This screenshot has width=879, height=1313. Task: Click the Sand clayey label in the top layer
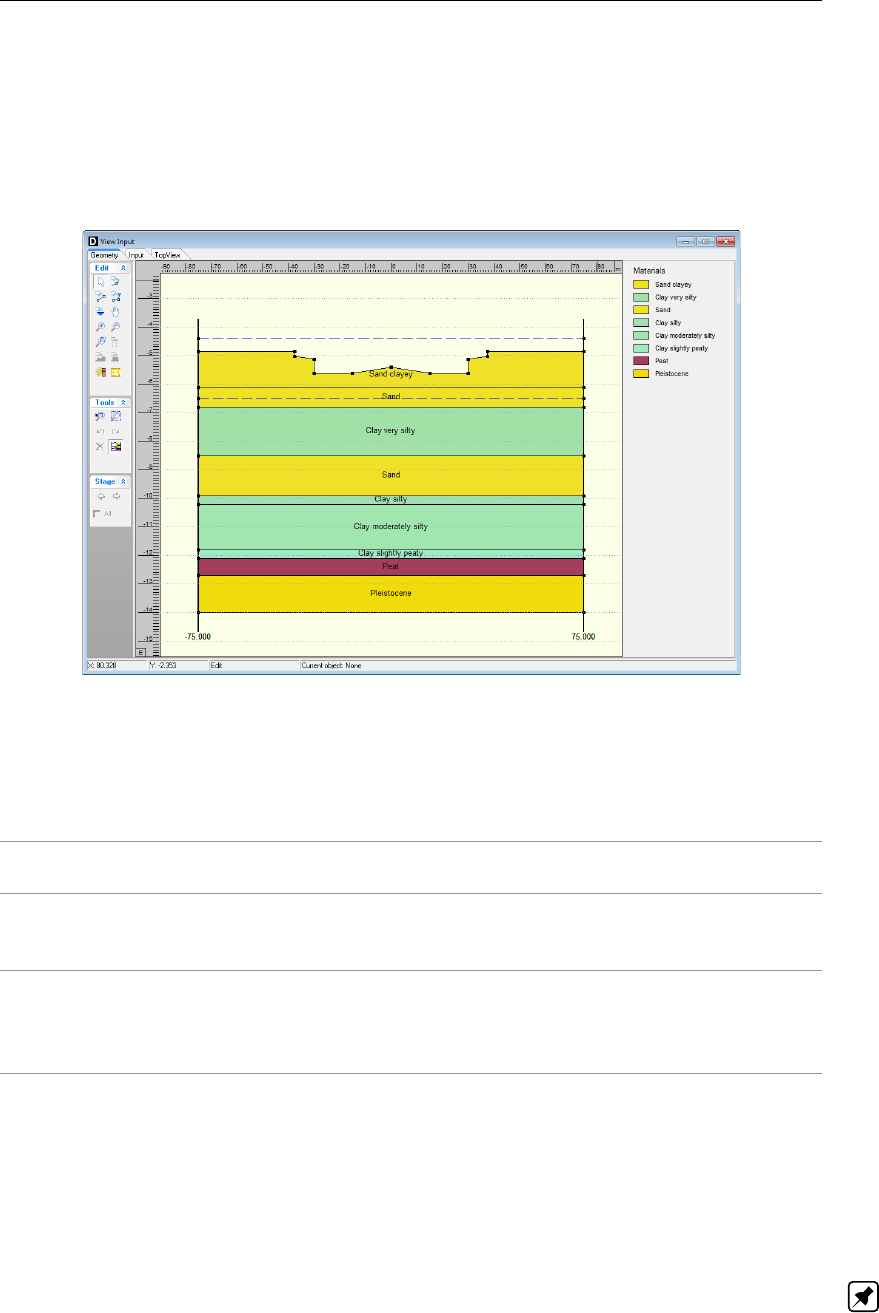[x=390, y=374]
